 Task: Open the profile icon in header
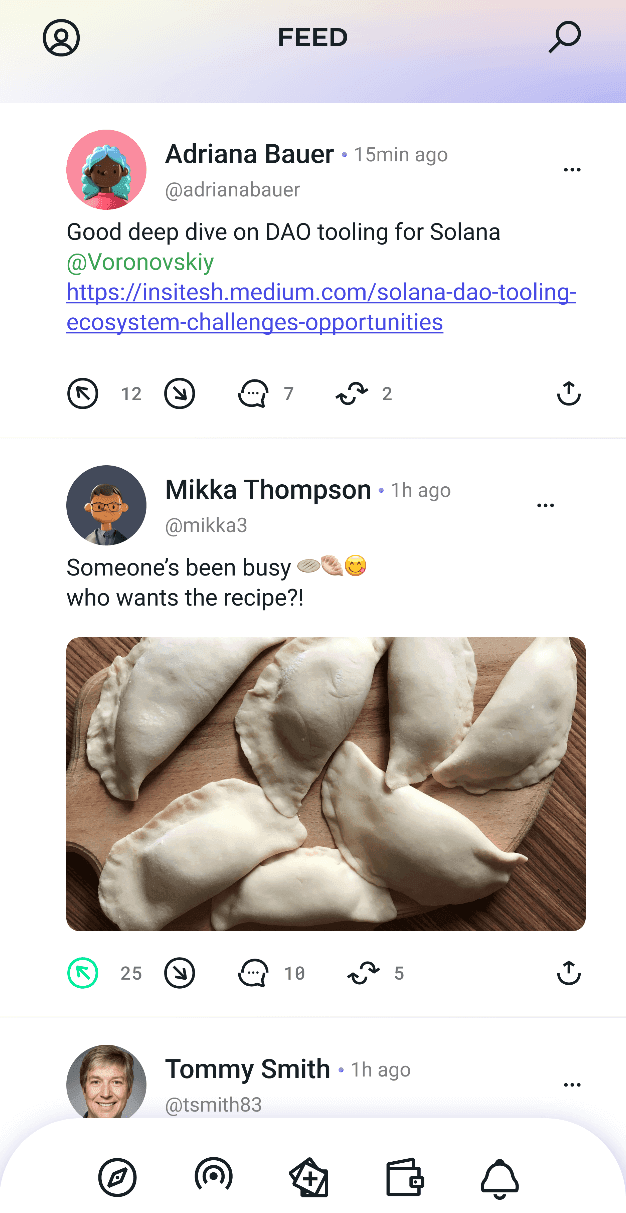[x=61, y=38]
